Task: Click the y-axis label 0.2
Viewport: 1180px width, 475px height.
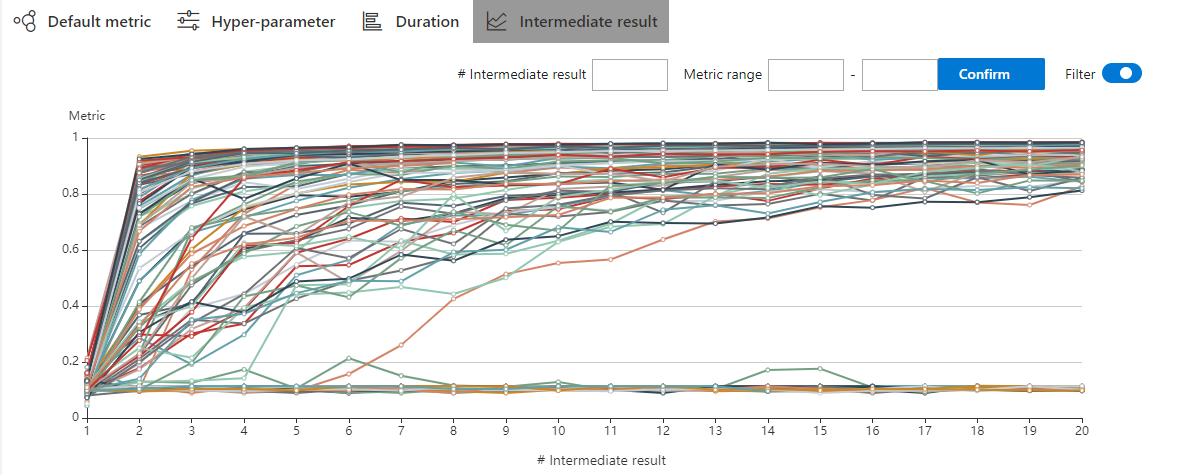Action: point(70,362)
